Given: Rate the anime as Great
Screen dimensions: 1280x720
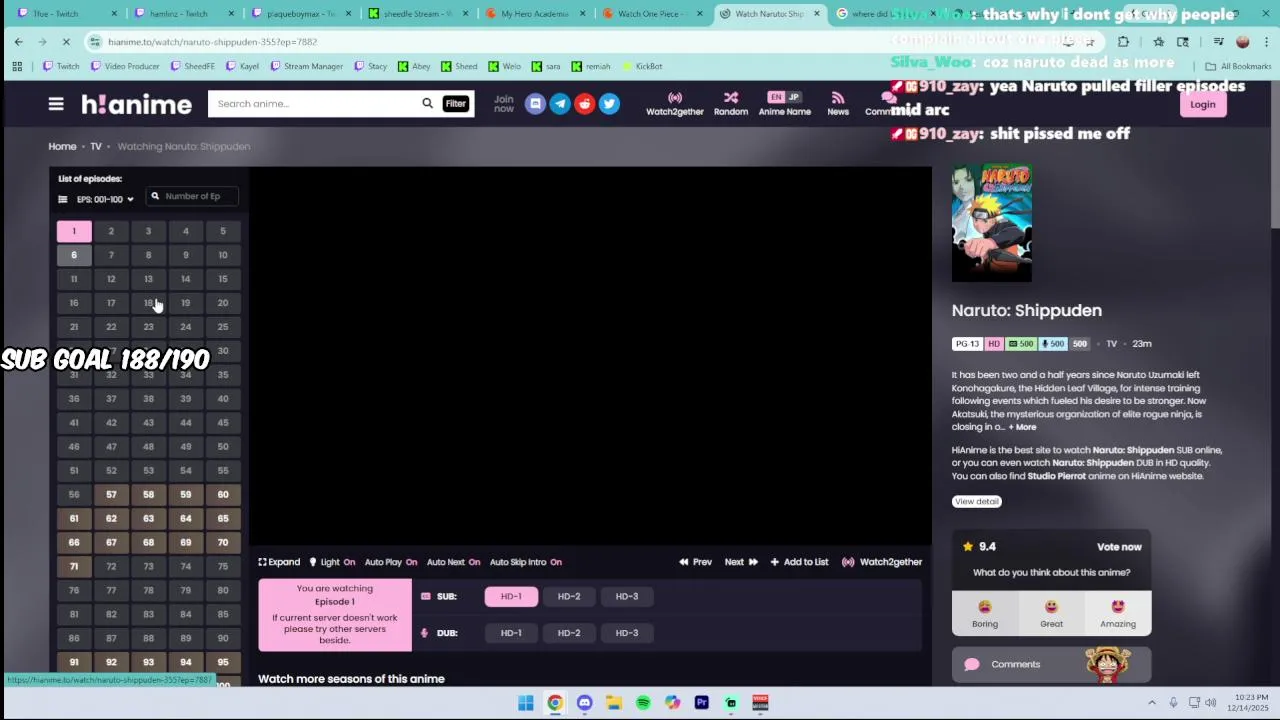Looking at the screenshot, I should (1051, 613).
